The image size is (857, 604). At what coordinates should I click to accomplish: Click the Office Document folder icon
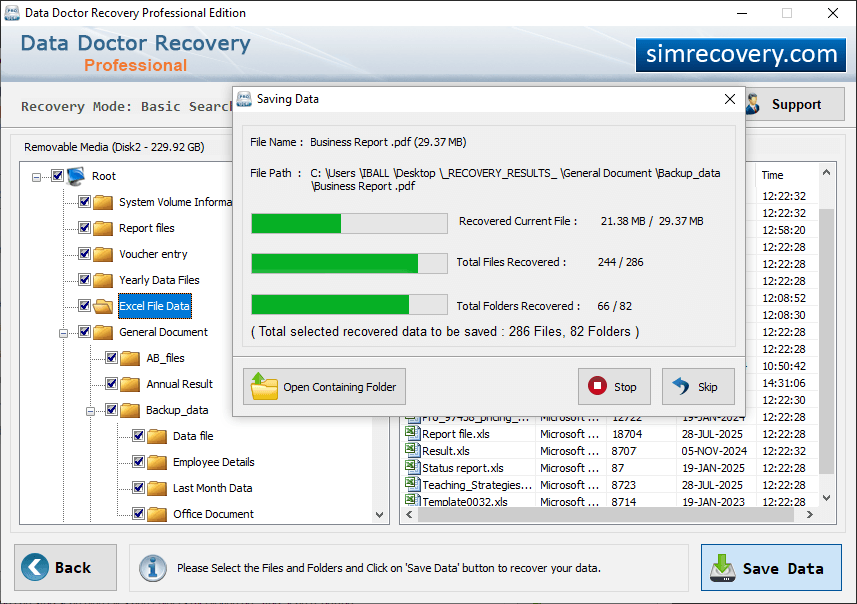coord(157,514)
